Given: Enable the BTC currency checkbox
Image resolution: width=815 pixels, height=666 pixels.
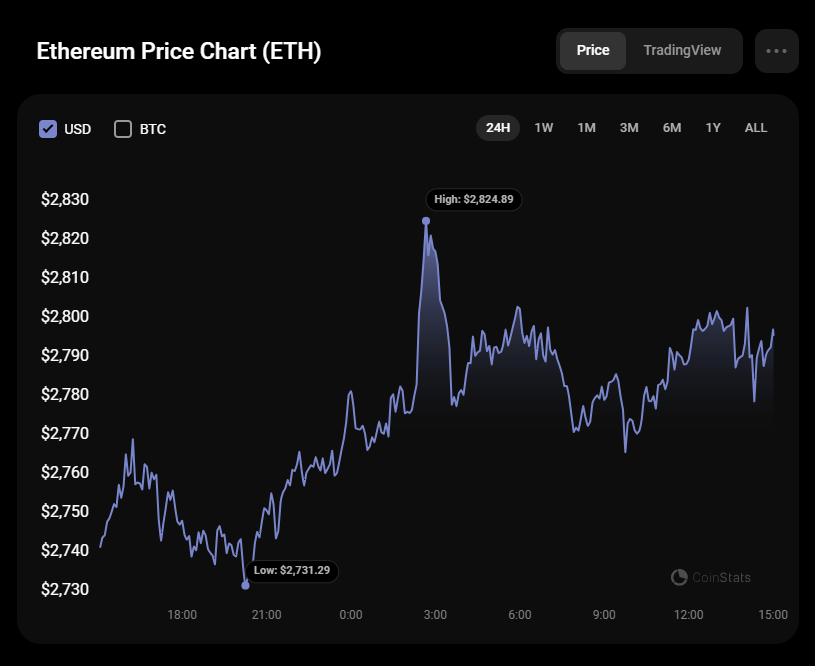Looking at the screenshot, I should tap(123, 129).
